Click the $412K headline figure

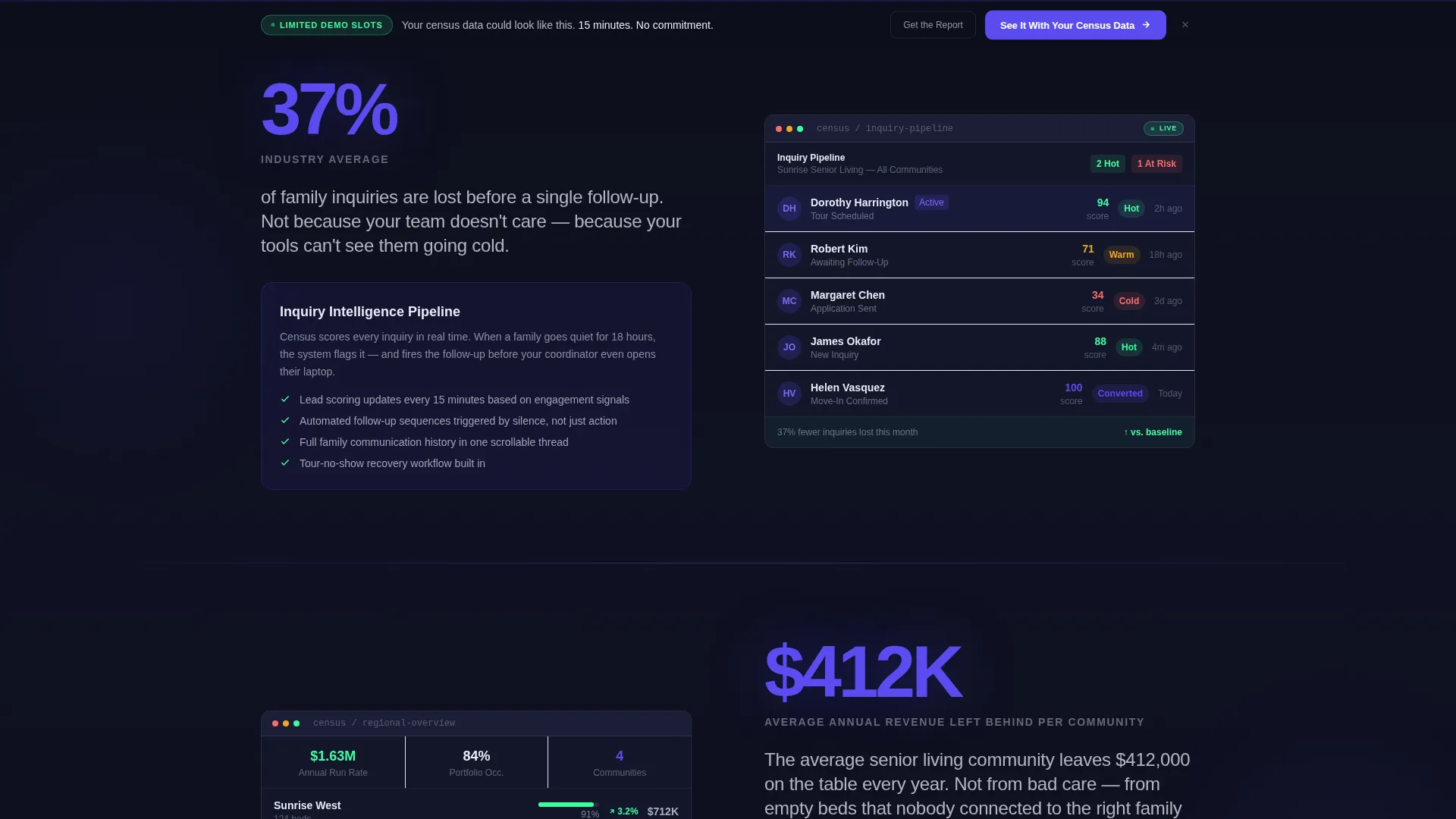[x=863, y=672]
